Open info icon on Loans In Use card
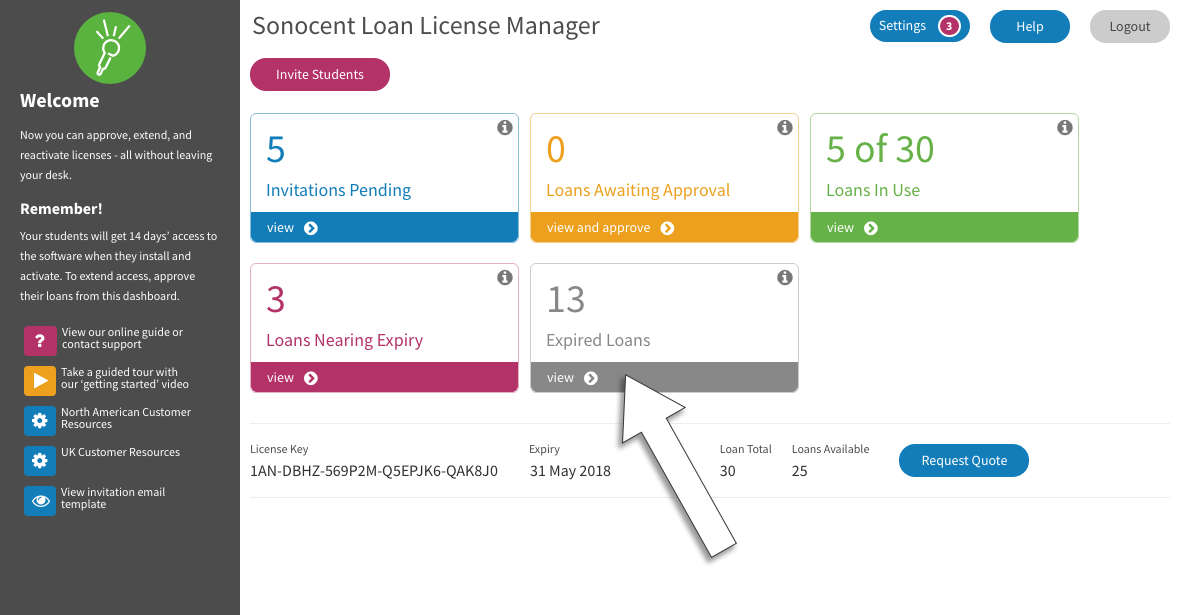Image resolution: width=1200 pixels, height=615 pixels. click(x=1065, y=128)
